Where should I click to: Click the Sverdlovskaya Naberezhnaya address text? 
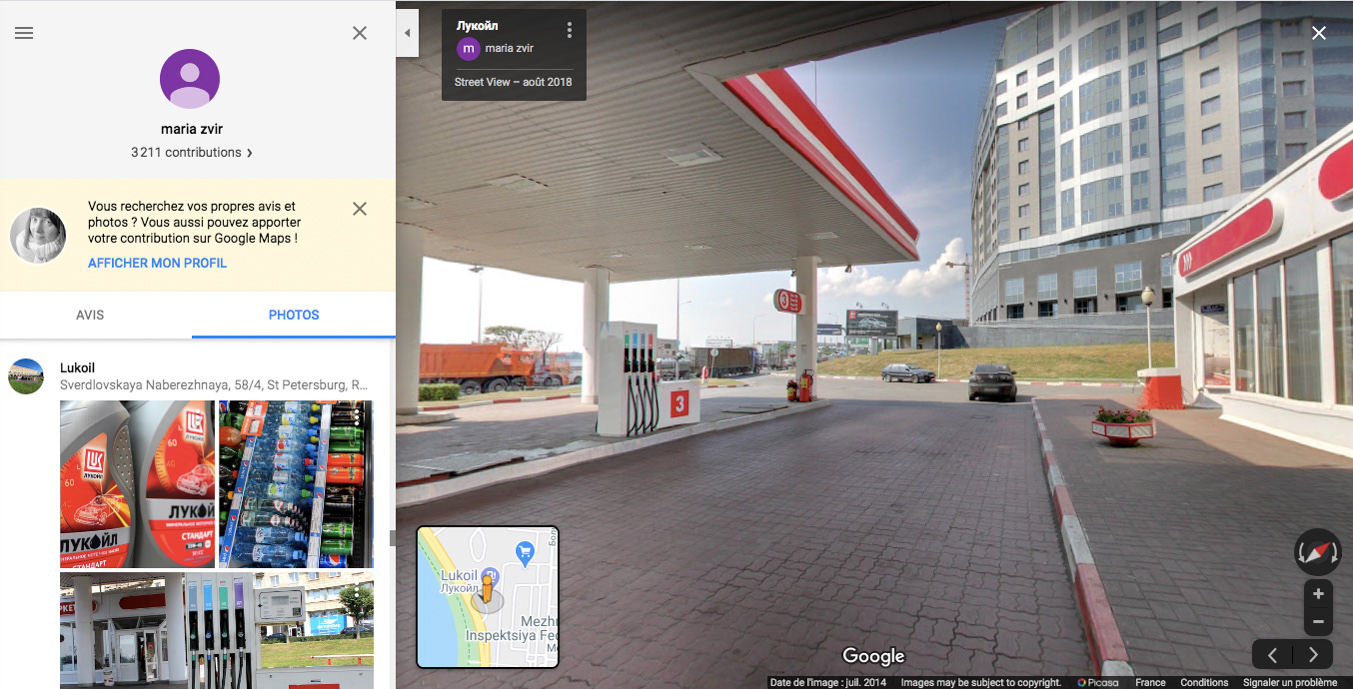pyautogui.click(x=214, y=385)
